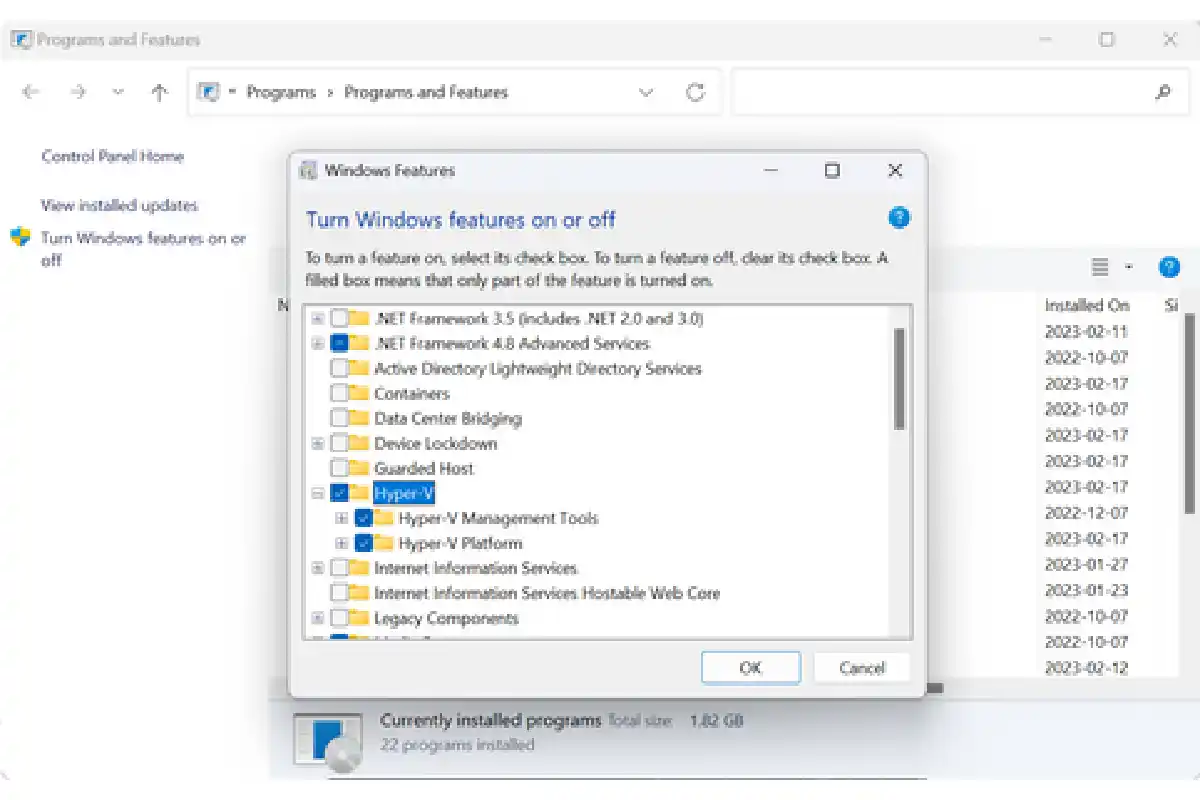Uncheck the Hyper-V Platform checkbox
This screenshot has height=800, width=1200.
click(364, 543)
